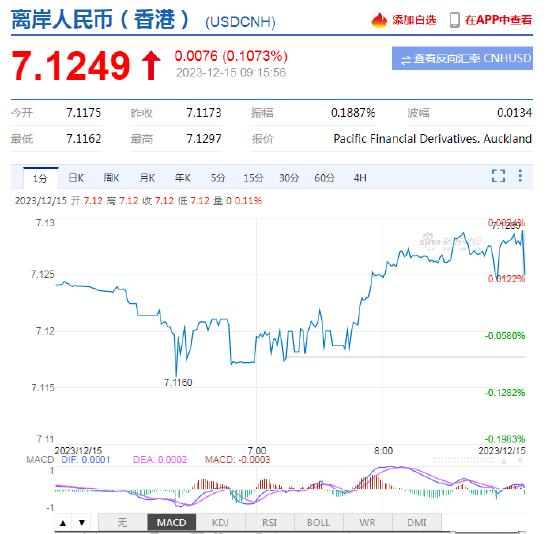Click the -0.1282% right axis label
550x534 pixels.
point(505,393)
